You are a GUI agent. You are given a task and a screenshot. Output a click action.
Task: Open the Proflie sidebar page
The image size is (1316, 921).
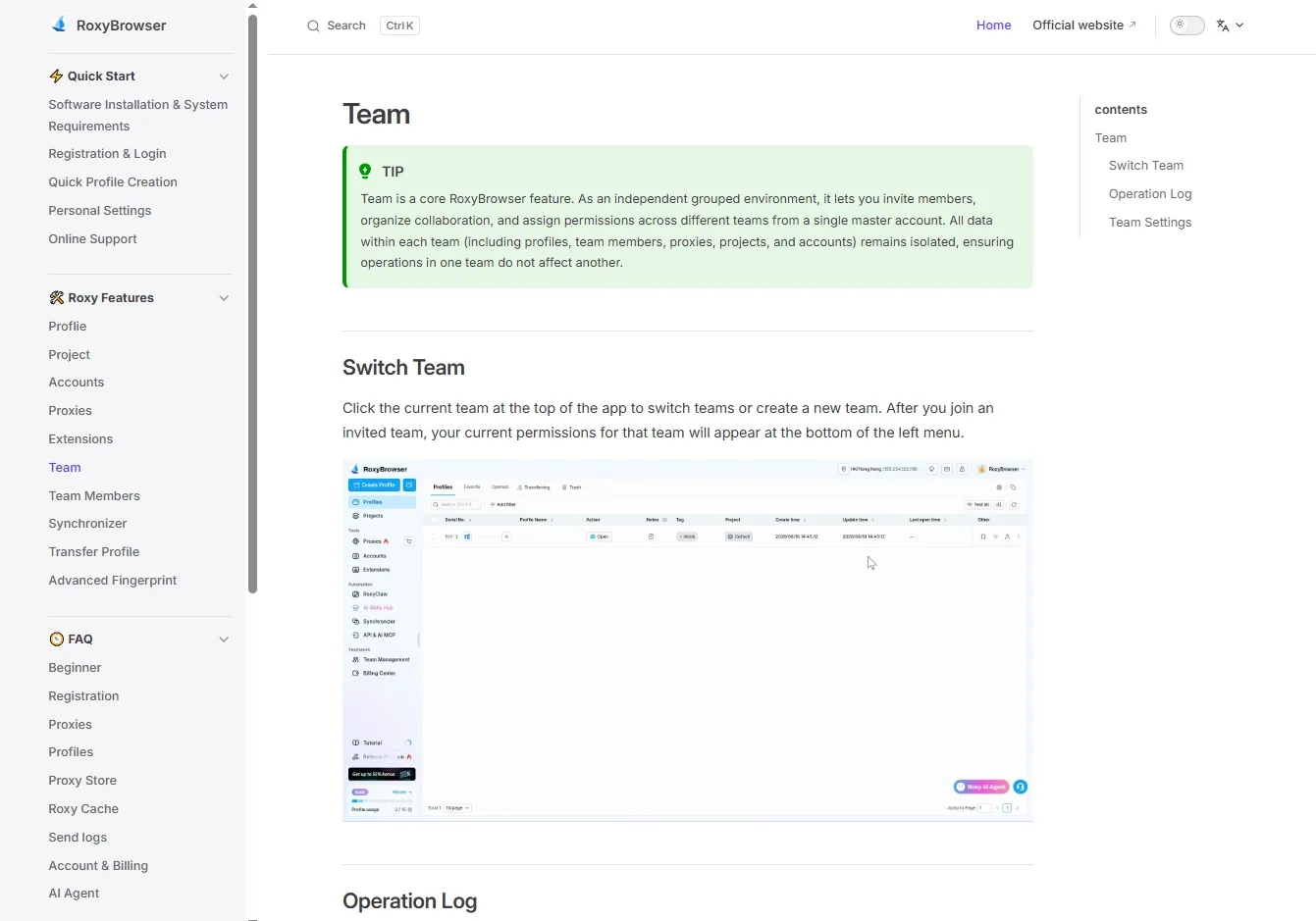tap(68, 327)
